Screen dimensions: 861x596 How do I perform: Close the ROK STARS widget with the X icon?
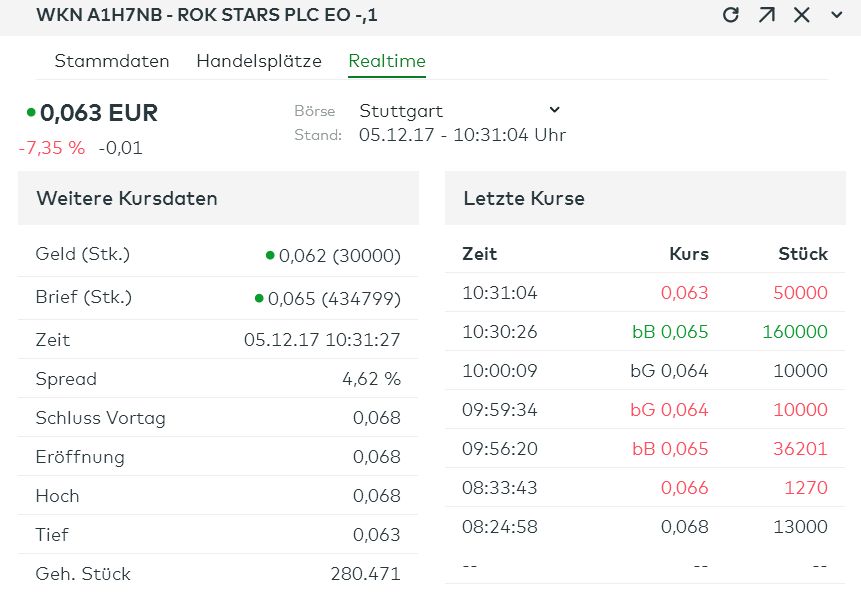800,15
